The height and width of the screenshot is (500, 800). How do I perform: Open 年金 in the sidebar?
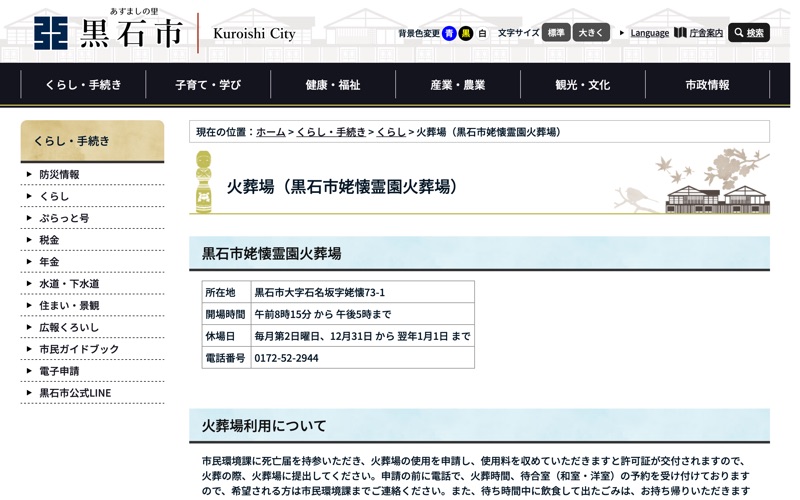click(49, 262)
